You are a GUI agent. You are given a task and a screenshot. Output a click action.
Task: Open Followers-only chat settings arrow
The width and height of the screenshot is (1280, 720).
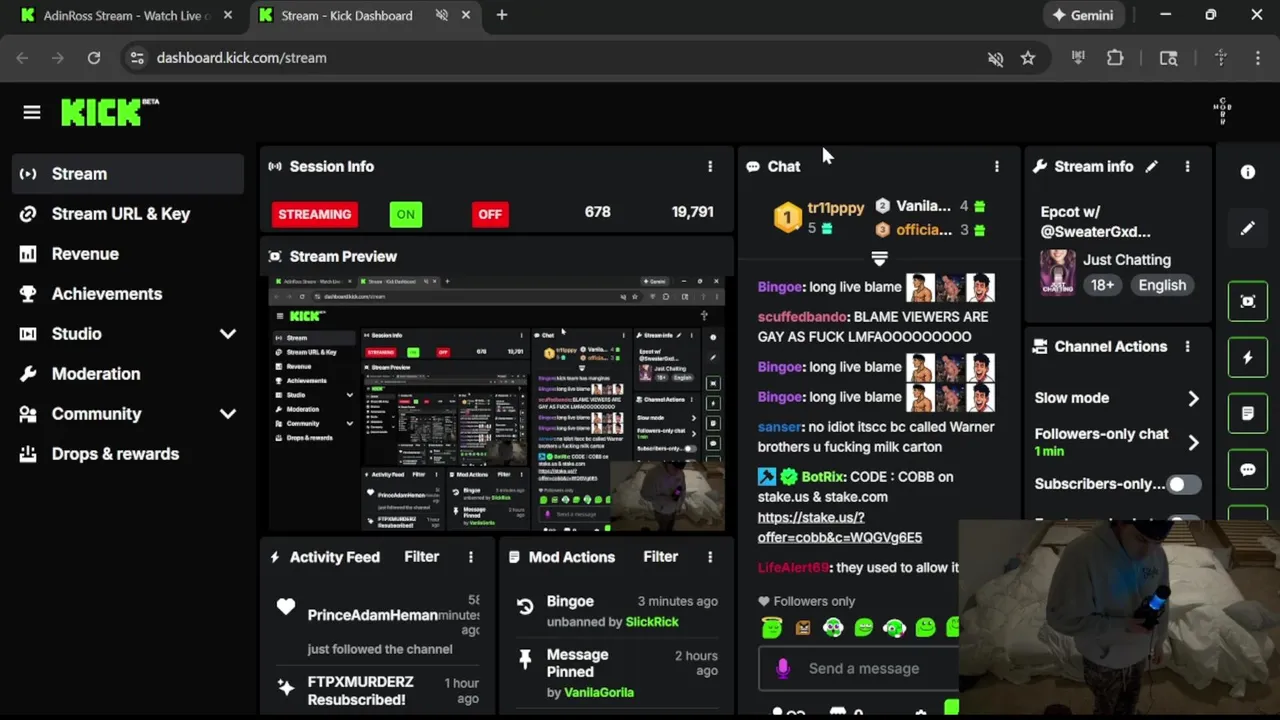(x=1193, y=442)
